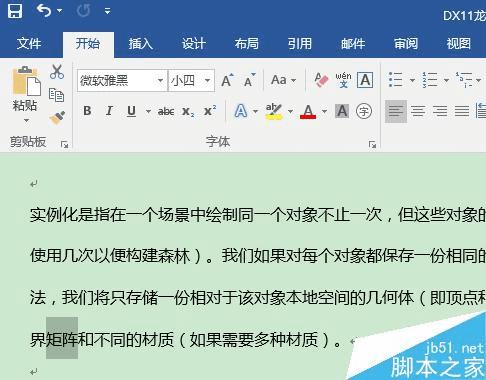Image resolution: width=486 pixels, height=380 pixels.
Task: Paste using the clipboard icon
Action: point(26,81)
